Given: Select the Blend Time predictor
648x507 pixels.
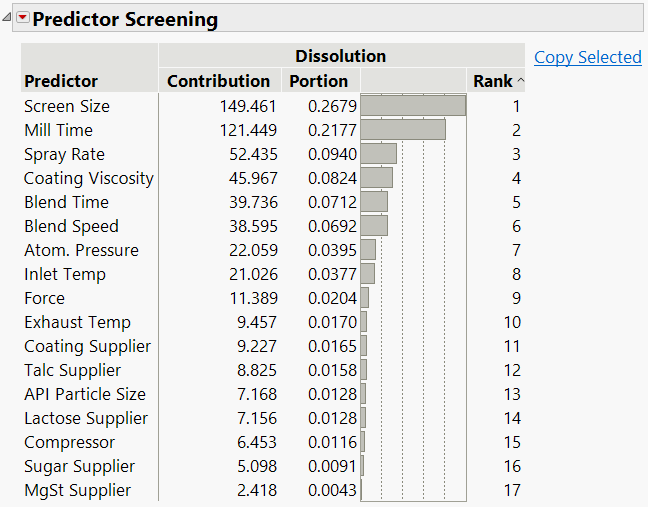Looking at the screenshot, I should pyautogui.click(x=64, y=202).
